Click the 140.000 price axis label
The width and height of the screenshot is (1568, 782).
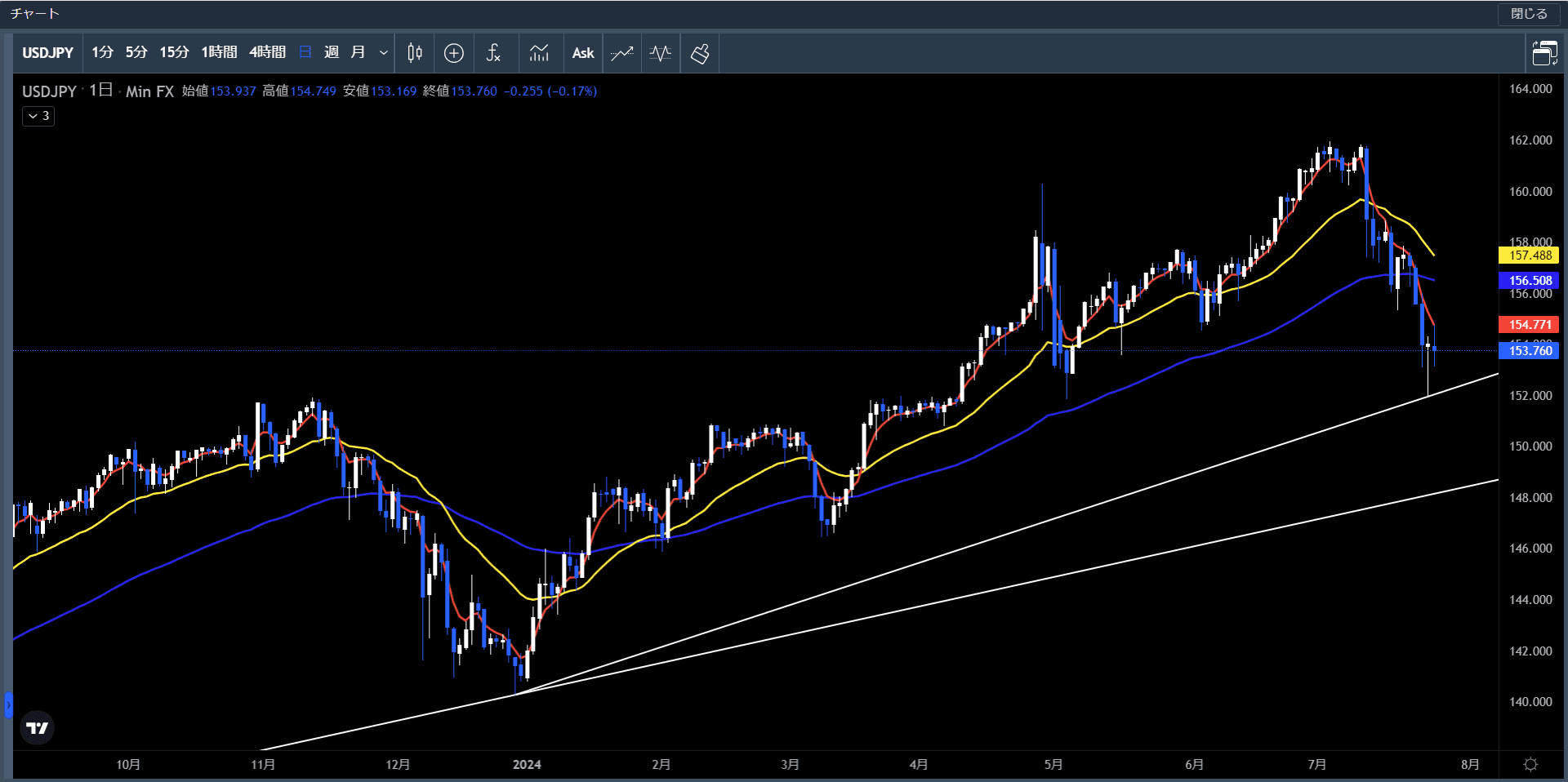click(1530, 702)
